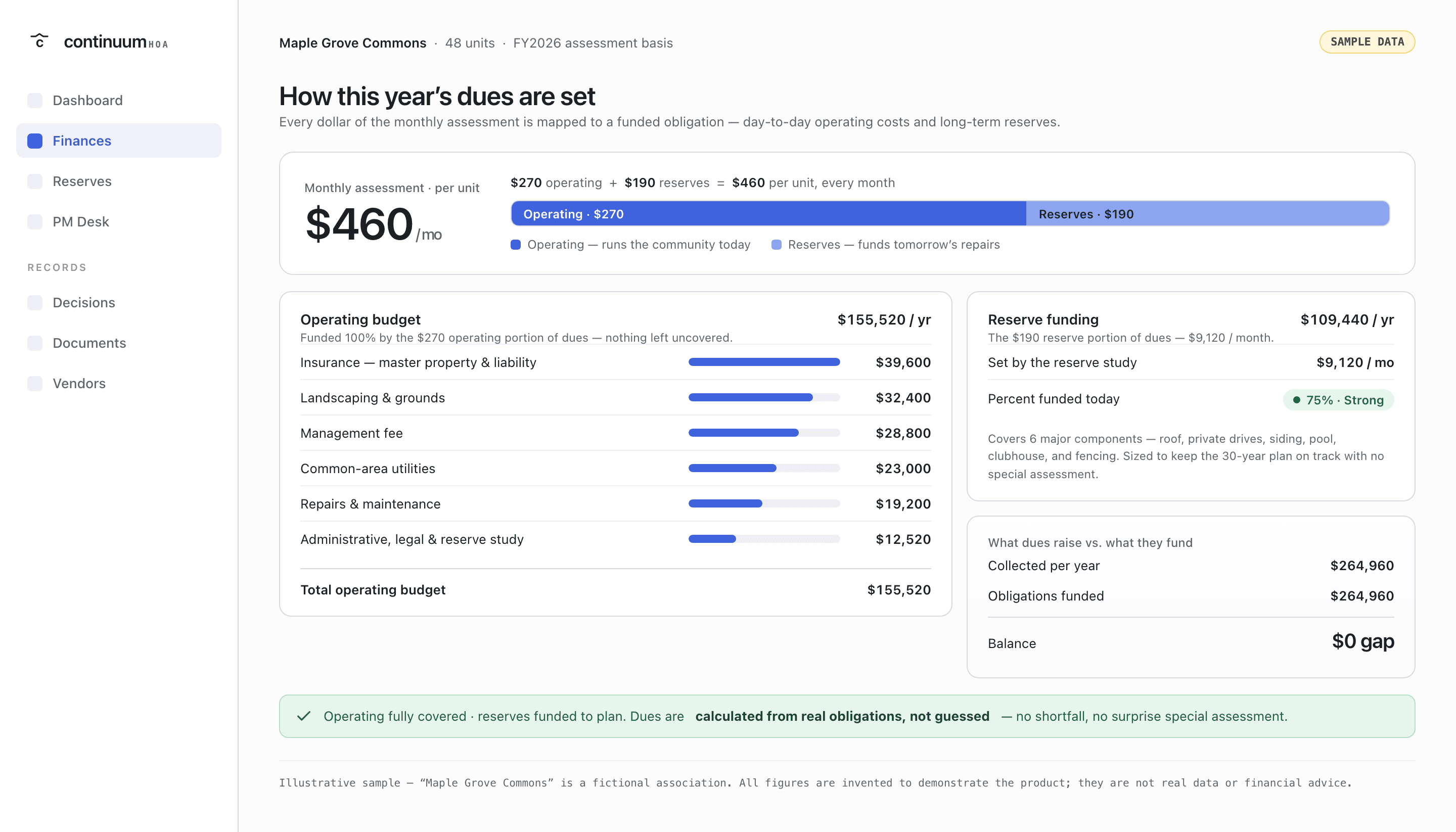1456x832 pixels.
Task: Click the 'What dues raise vs. what they fund' title
Action: pyautogui.click(x=1089, y=543)
